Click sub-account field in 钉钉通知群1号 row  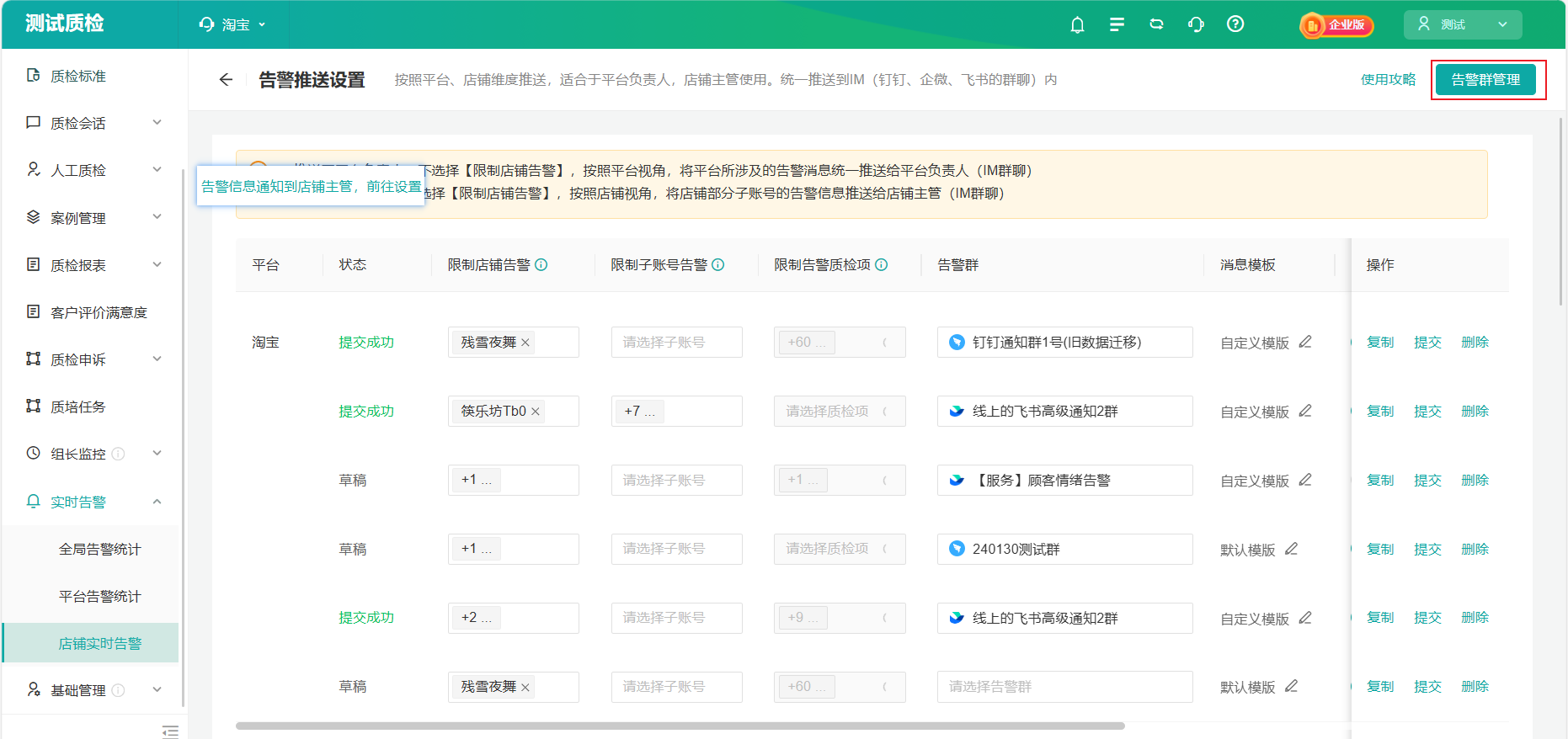677,343
